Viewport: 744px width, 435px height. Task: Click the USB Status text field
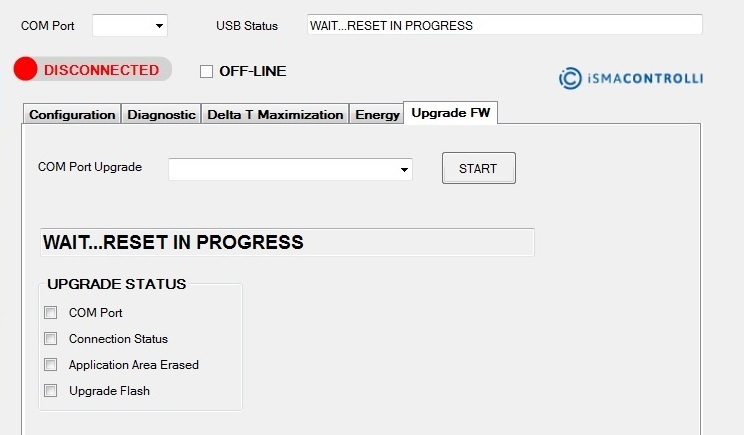point(504,25)
